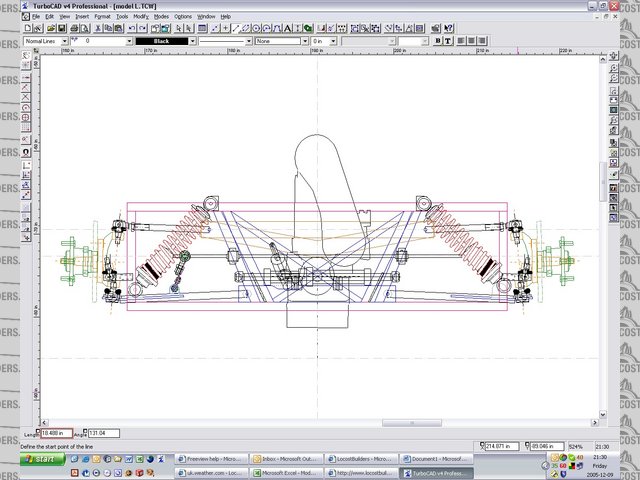
Task: Open the Tools menu
Action: [x=122, y=17]
